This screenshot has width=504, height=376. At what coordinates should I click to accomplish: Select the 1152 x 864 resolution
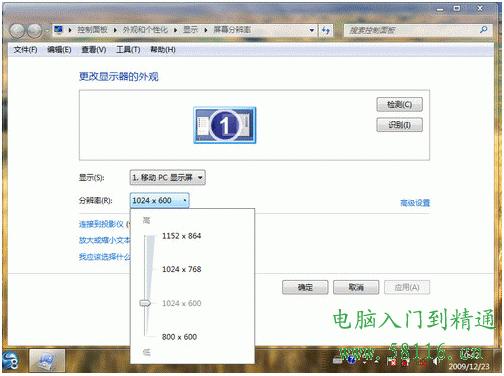pos(181,236)
